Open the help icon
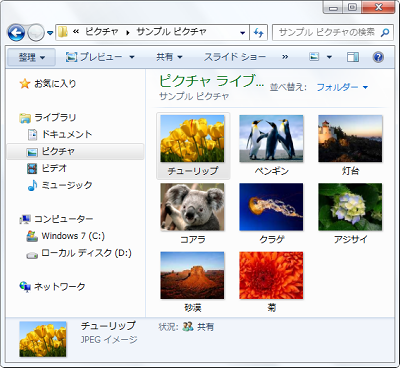This screenshot has width=400, height=368. point(378,57)
